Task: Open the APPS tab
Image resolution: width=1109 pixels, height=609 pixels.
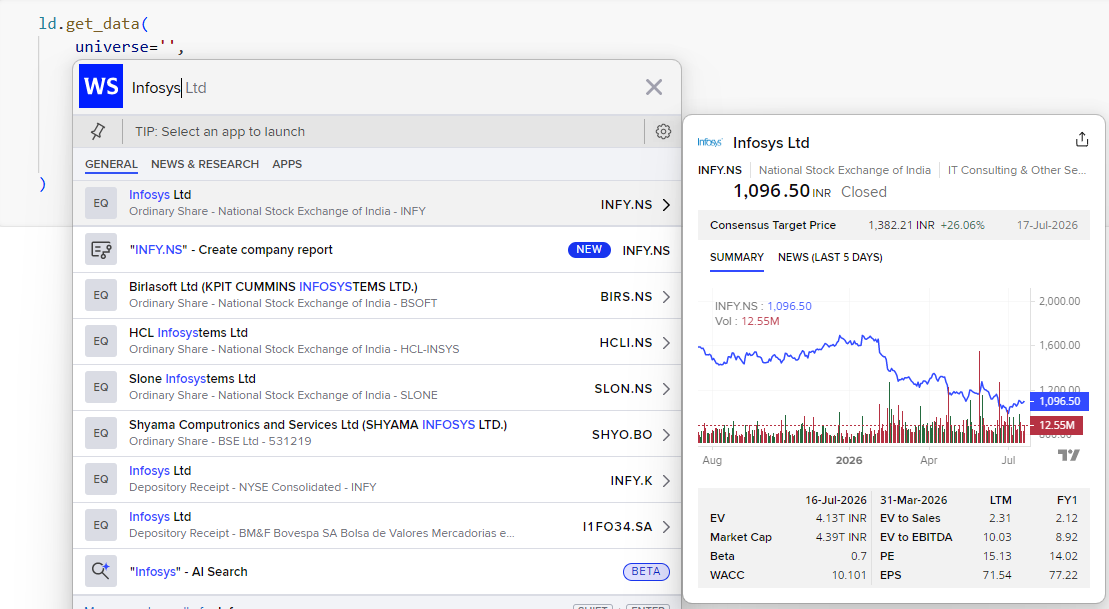Action: pyautogui.click(x=287, y=164)
